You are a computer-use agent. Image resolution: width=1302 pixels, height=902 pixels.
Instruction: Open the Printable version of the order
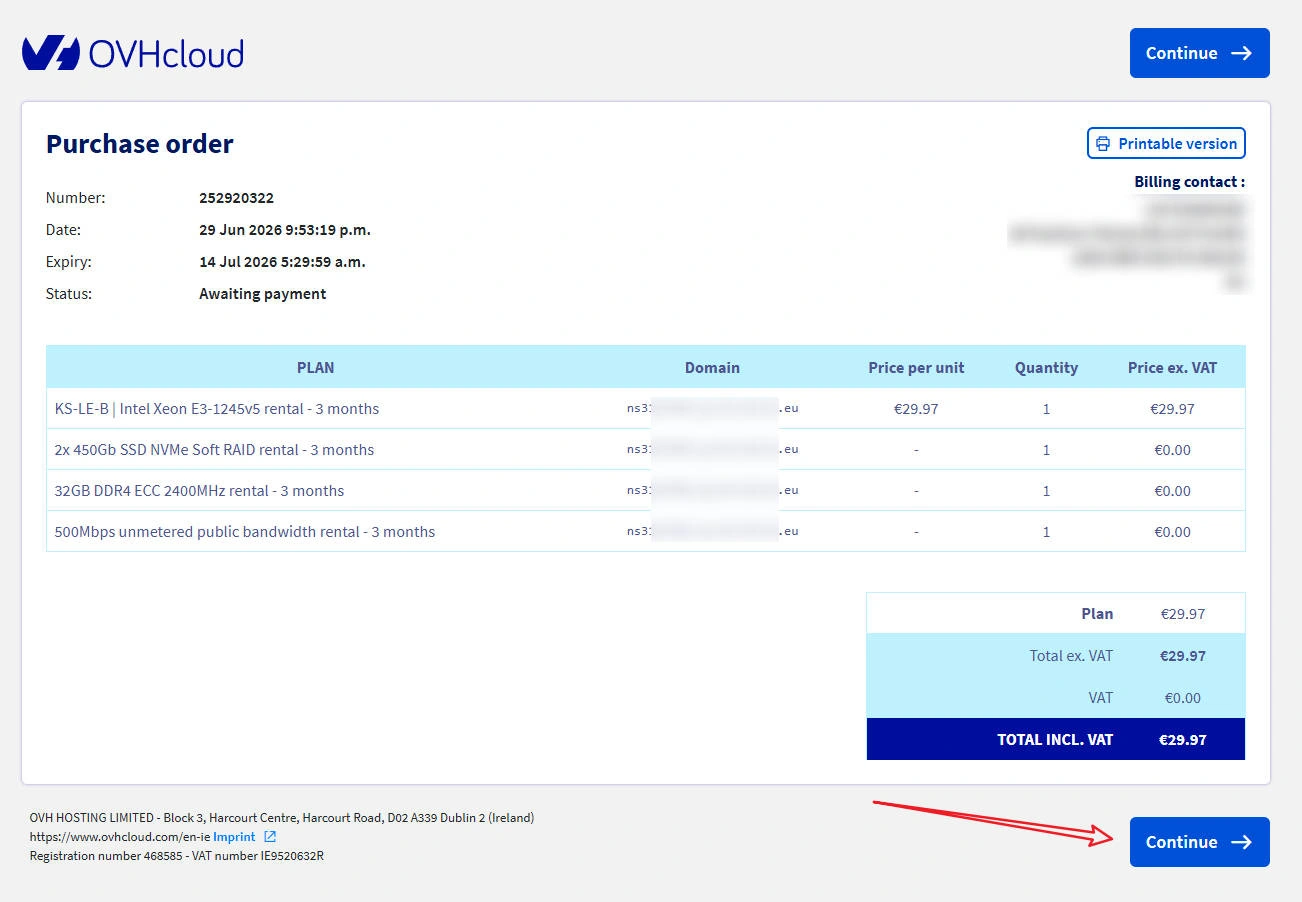coord(1166,143)
